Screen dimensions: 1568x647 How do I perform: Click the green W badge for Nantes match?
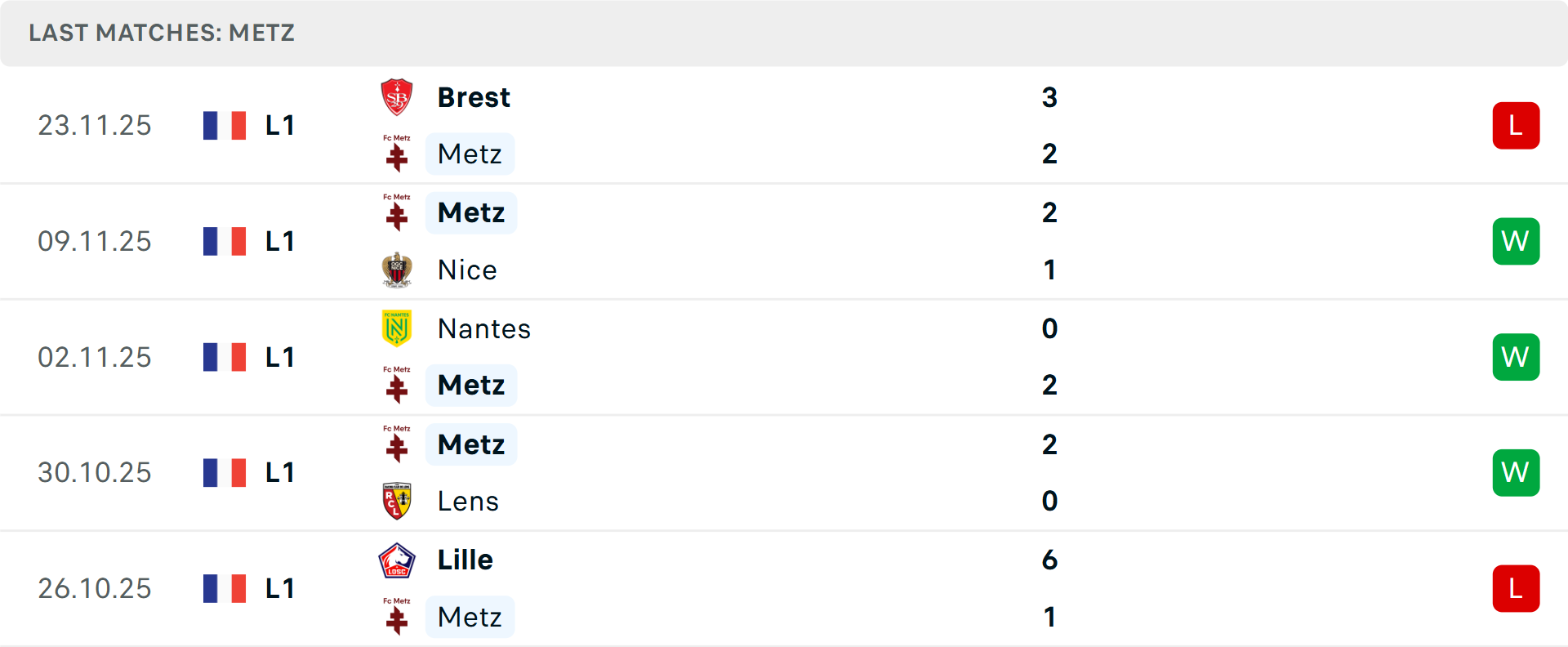coord(1516,357)
